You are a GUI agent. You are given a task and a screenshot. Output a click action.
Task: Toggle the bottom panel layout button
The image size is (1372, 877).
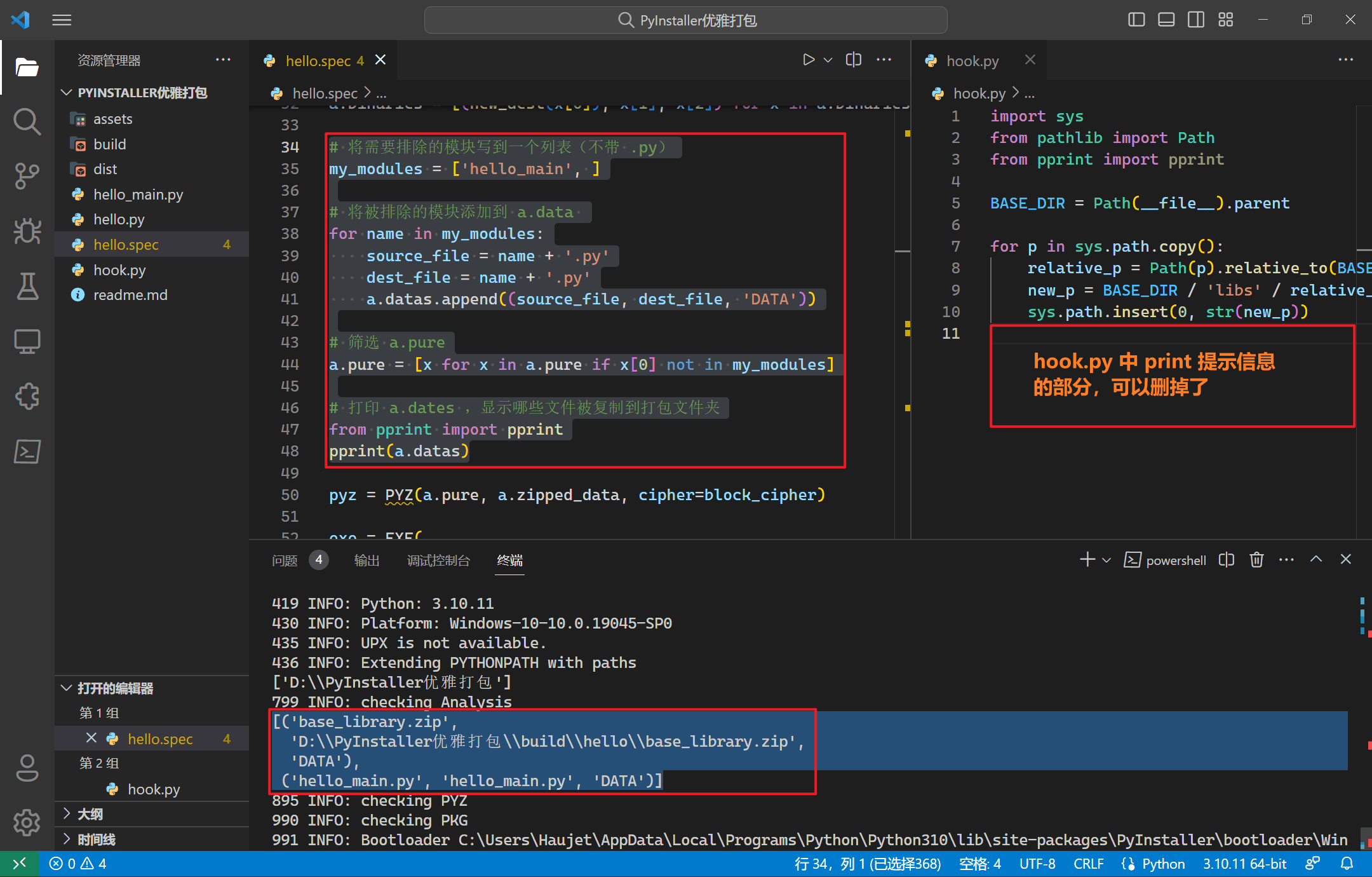click(x=1166, y=20)
